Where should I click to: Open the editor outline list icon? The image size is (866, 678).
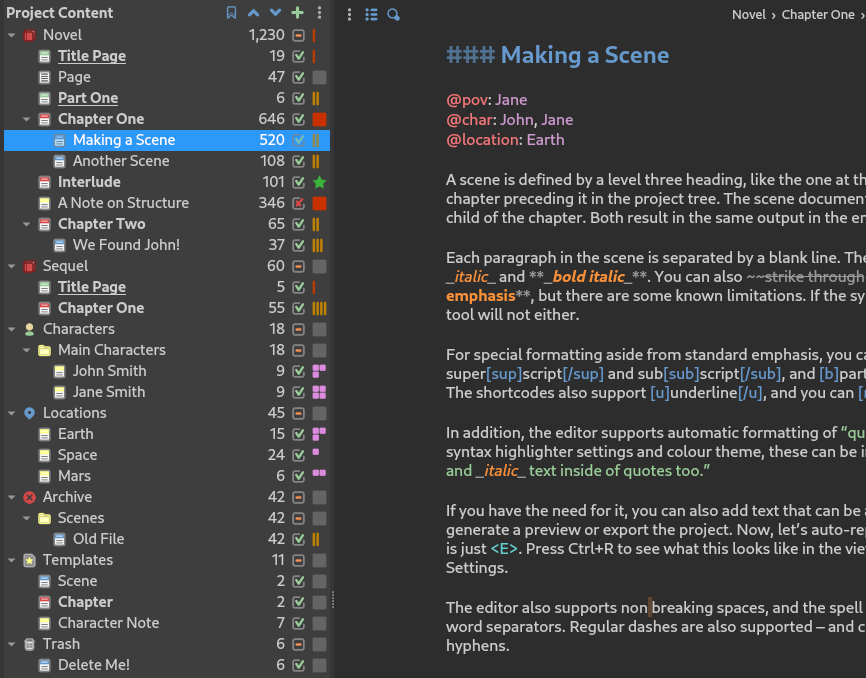[x=371, y=15]
